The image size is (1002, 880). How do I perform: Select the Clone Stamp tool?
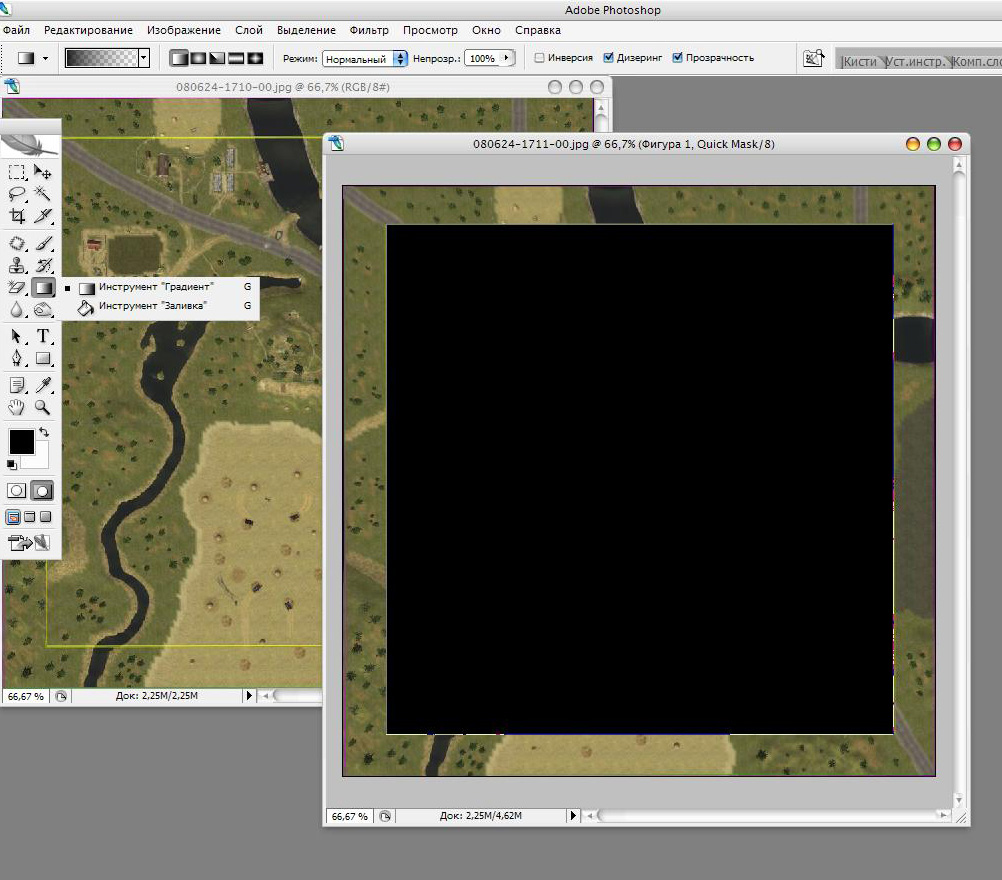click(x=17, y=266)
